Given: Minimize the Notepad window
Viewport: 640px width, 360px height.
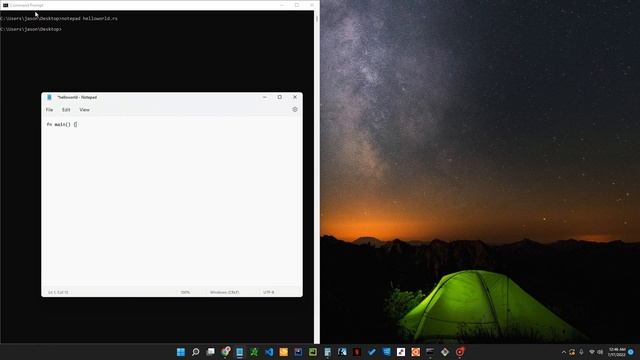Looking at the screenshot, I should click(x=264, y=97).
